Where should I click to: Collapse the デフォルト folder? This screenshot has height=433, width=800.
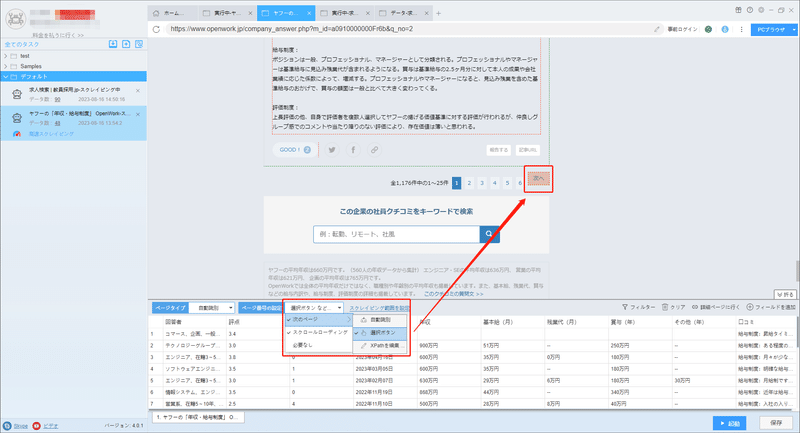click(6, 77)
